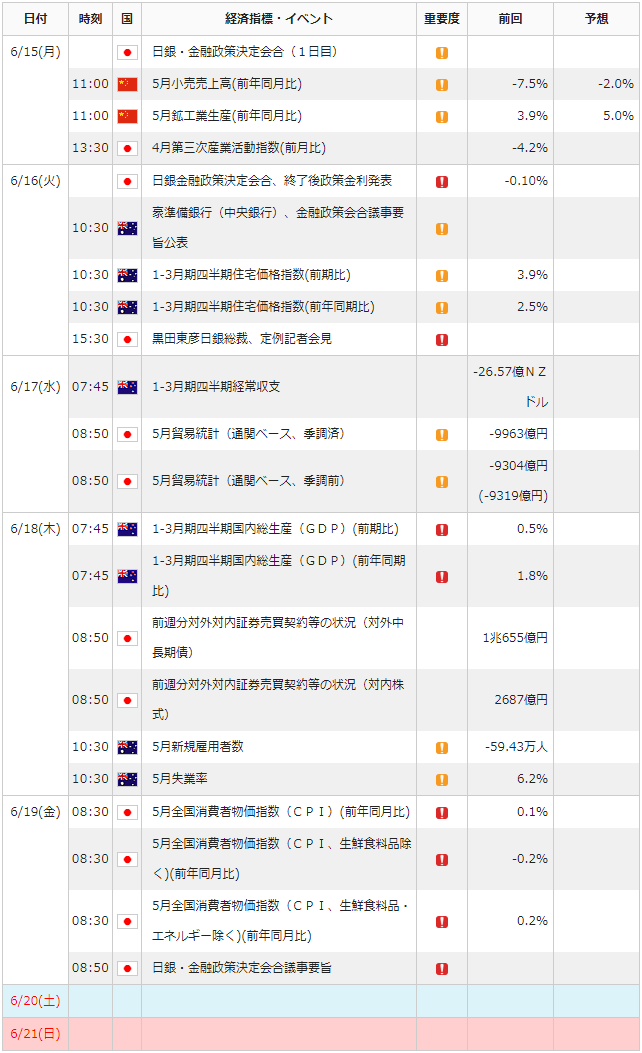Click the event text 5月新規雇用者数
This screenshot has width=642, height=1053.
click(197, 747)
